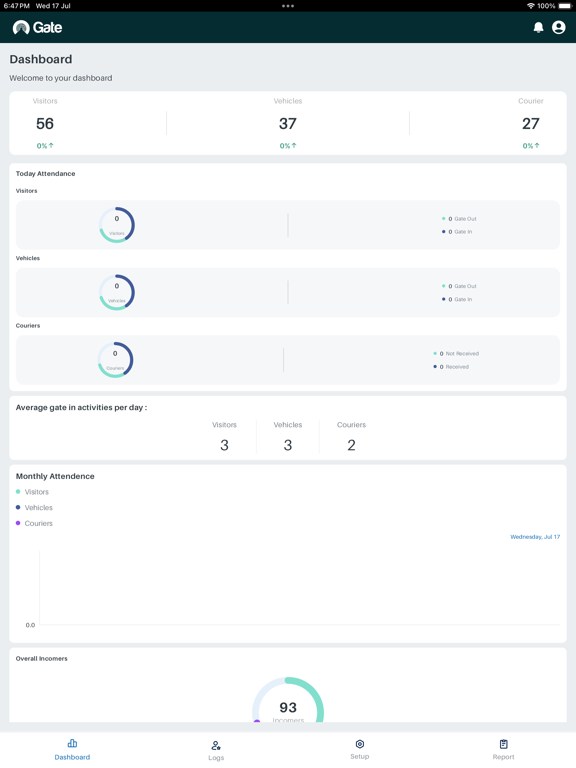The width and height of the screenshot is (576, 768).
Task: Click the Wednesday, Jul 17 date label
Action: coord(535,537)
